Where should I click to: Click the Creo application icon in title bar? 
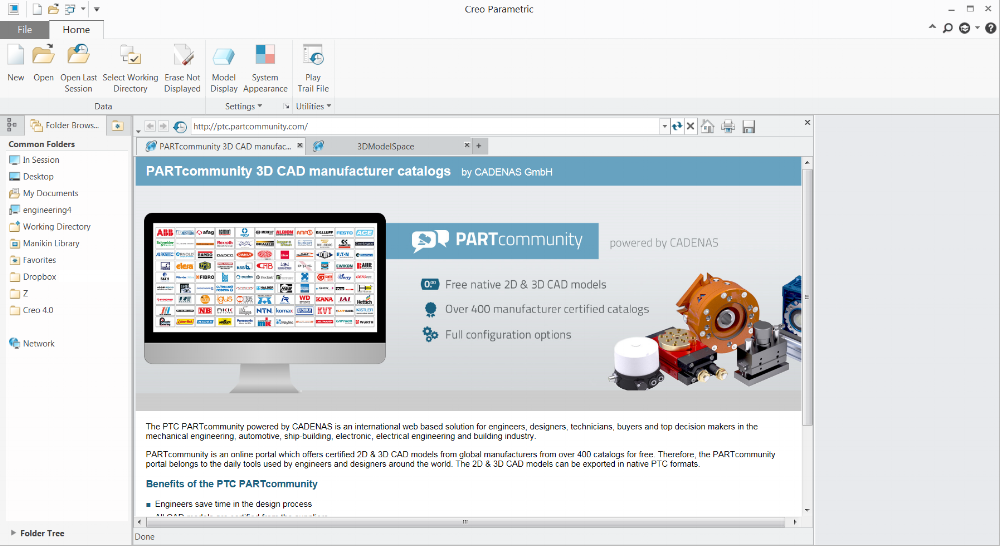click(13, 9)
